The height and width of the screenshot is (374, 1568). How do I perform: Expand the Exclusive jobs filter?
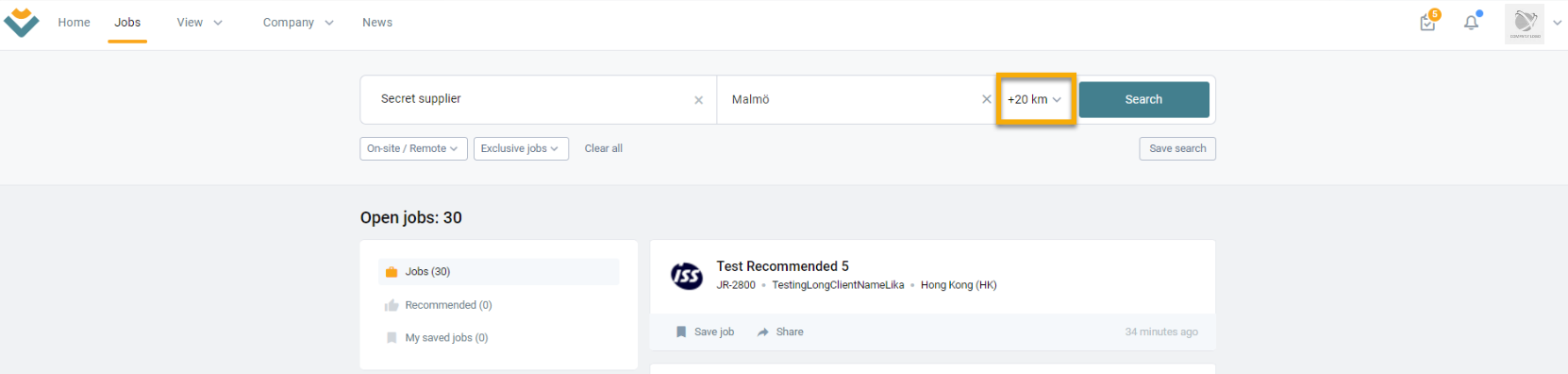521,148
